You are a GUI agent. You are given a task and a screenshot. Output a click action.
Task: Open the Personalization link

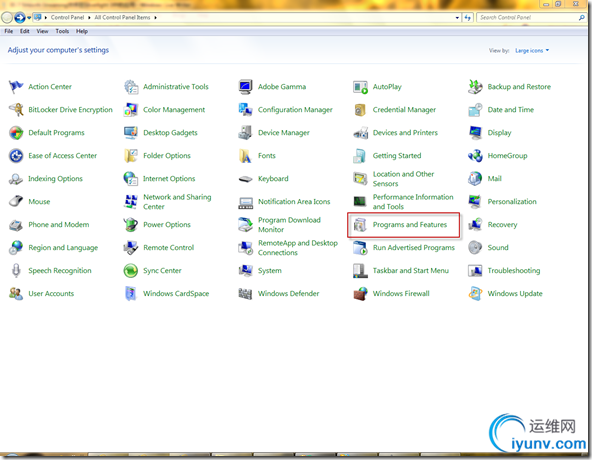point(512,202)
